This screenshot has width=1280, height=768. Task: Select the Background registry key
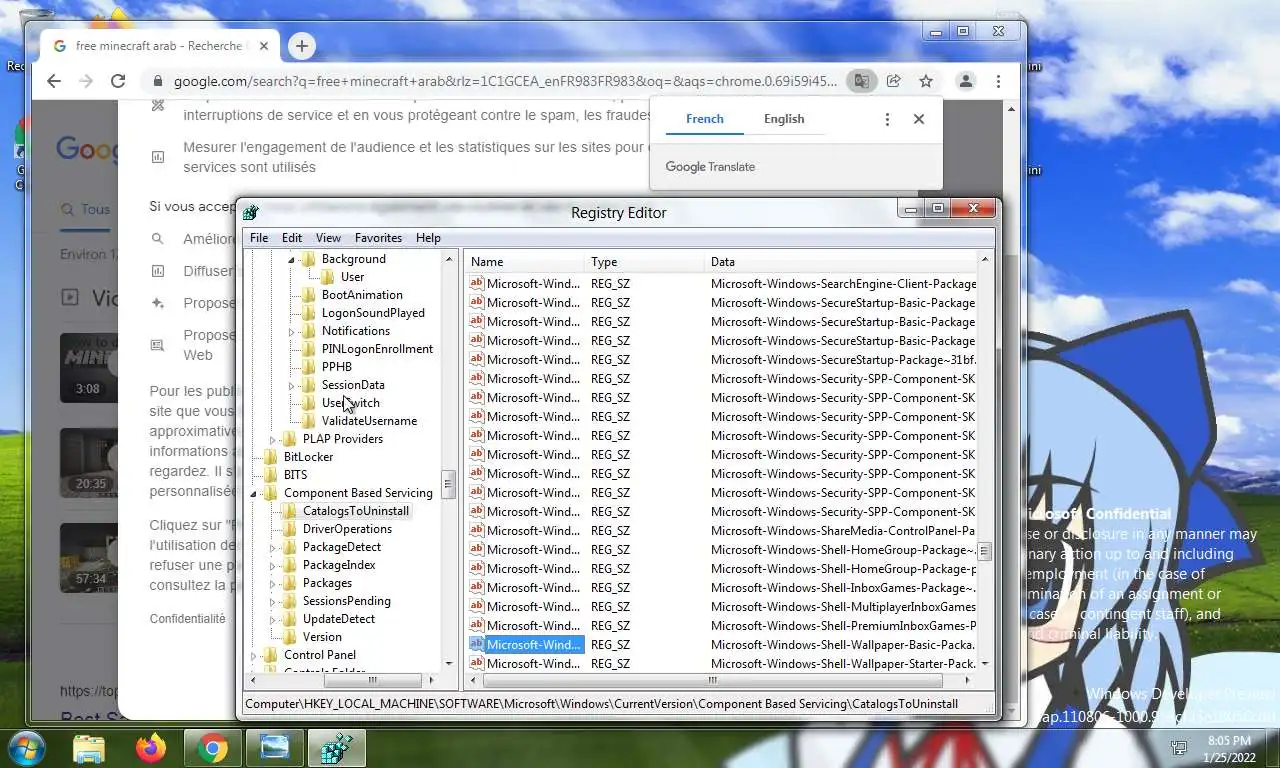coord(353,259)
